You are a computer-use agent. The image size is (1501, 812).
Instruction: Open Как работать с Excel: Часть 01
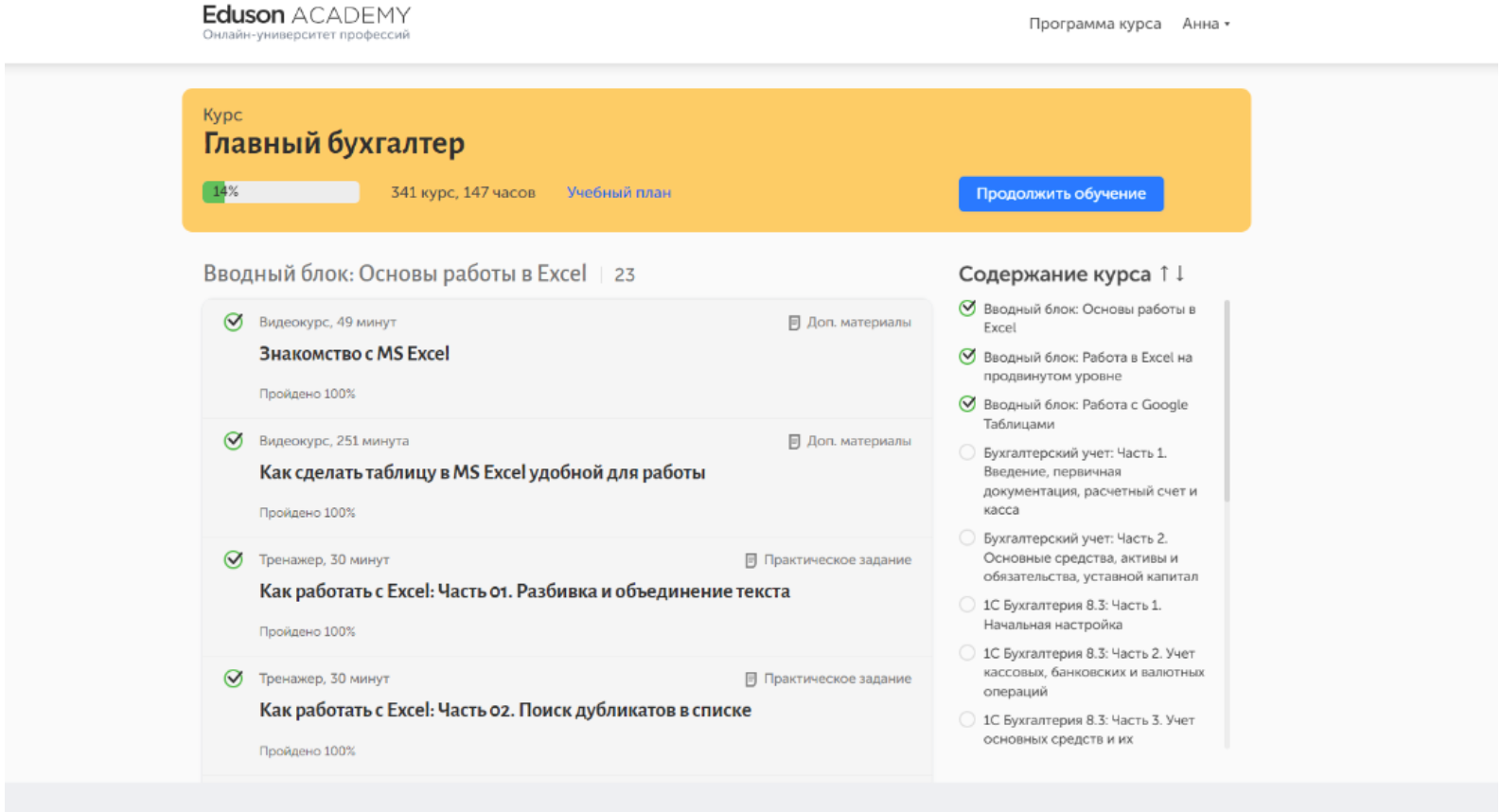[x=524, y=591]
